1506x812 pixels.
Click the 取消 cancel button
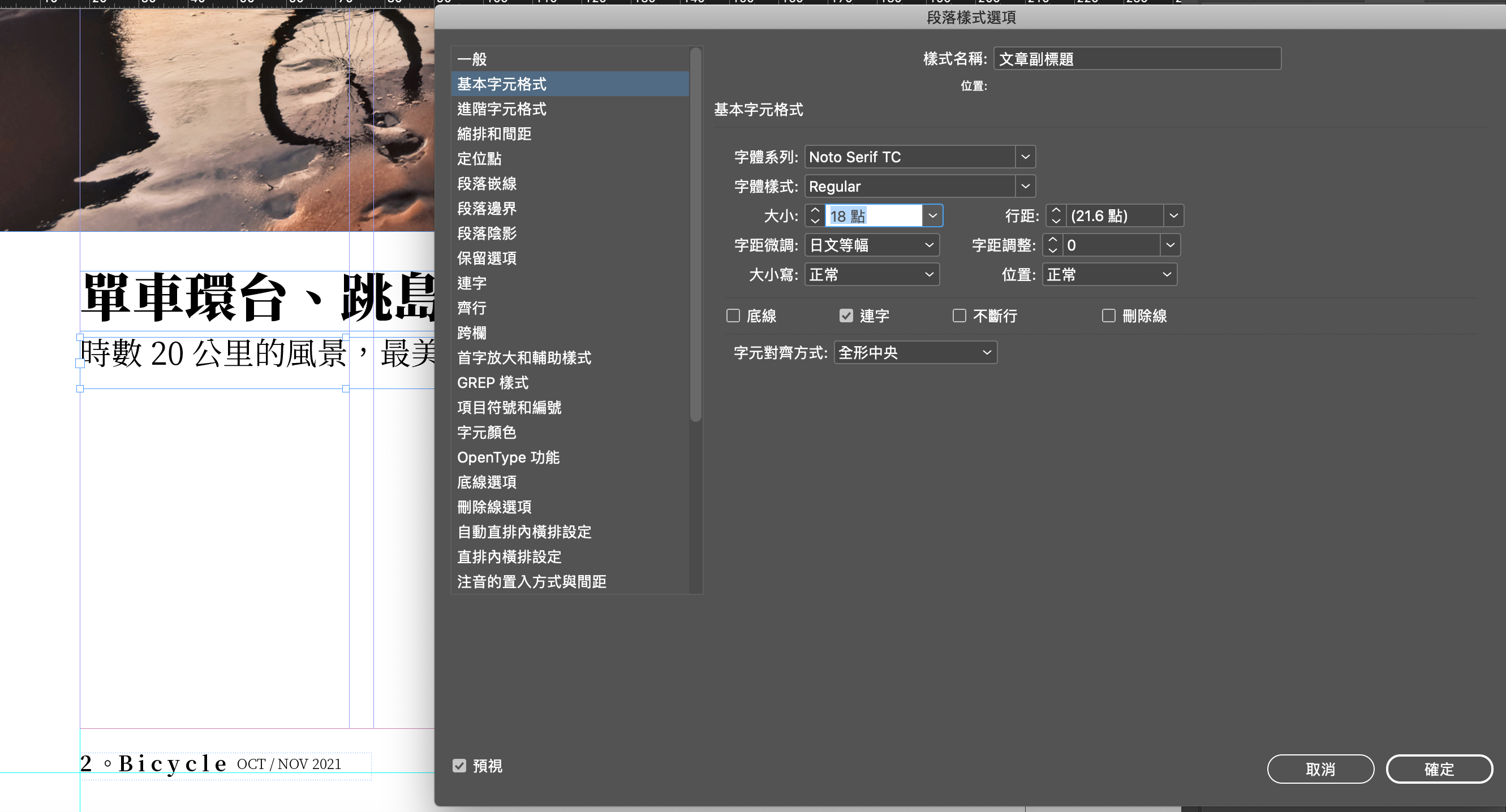tap(1320, 769)
